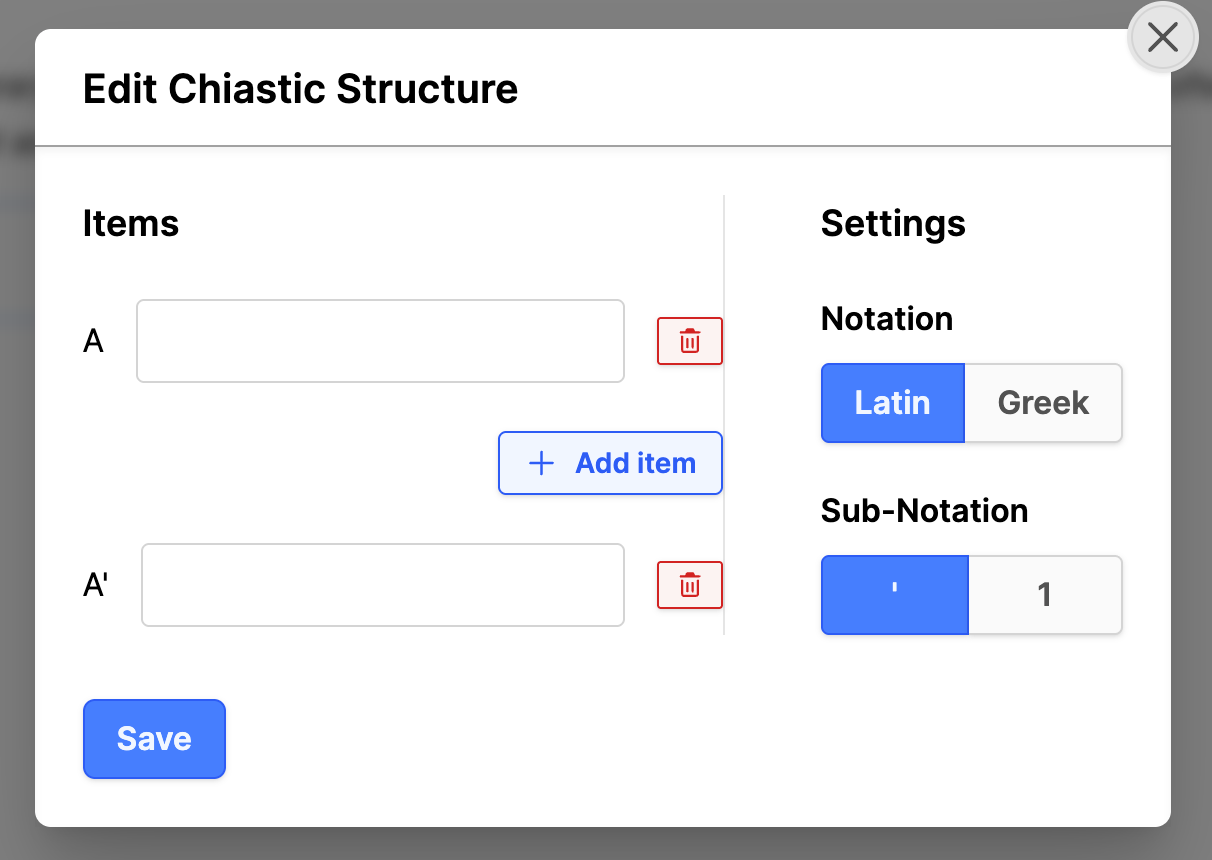Delete item A' with its trash icon
This screenshot has height=860, width=1212.
pyautogui.click(x=689, y=585)
